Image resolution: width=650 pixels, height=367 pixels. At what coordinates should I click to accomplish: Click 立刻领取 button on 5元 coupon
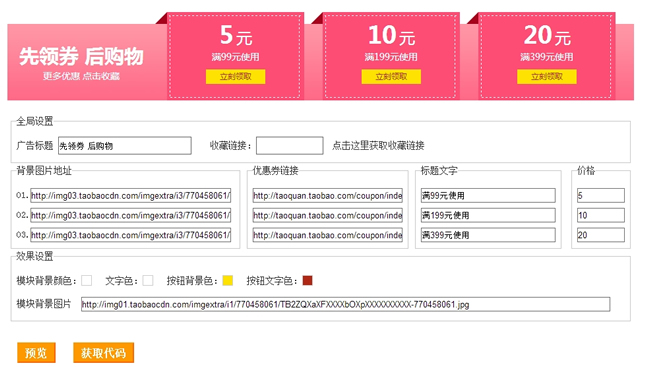pos(235,77)
